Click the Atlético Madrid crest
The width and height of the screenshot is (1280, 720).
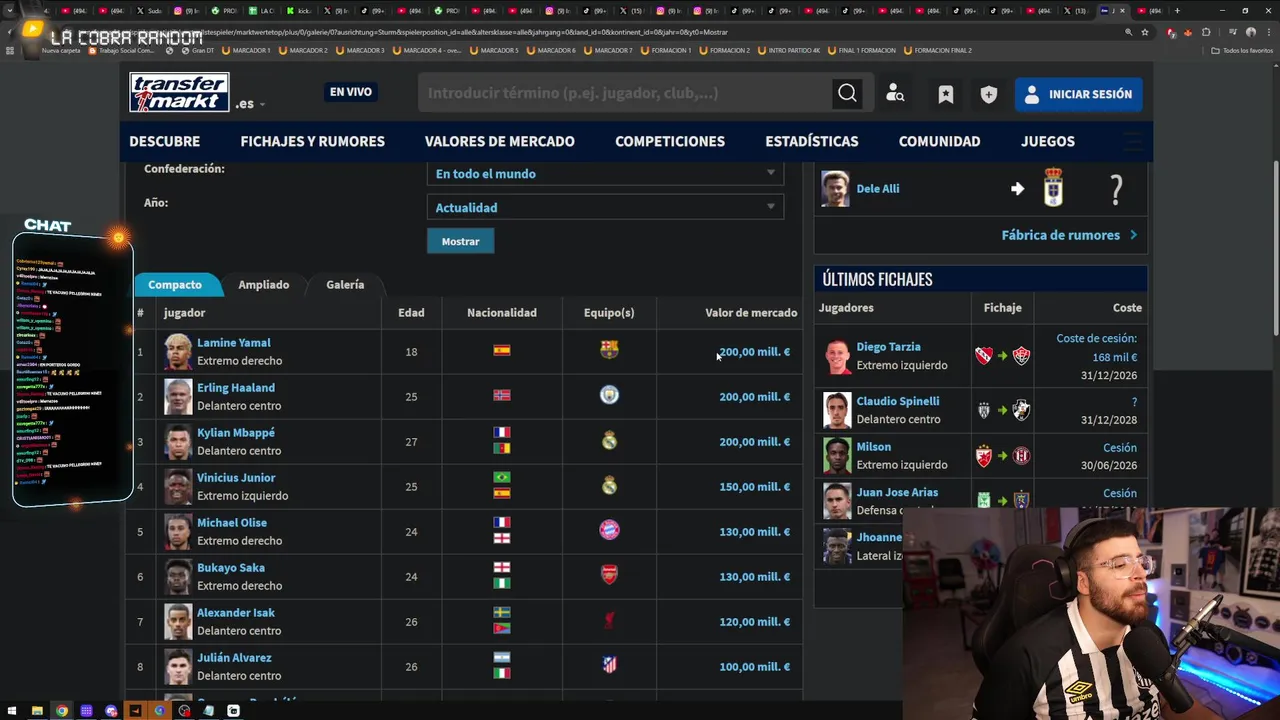[x=609, y=665]
